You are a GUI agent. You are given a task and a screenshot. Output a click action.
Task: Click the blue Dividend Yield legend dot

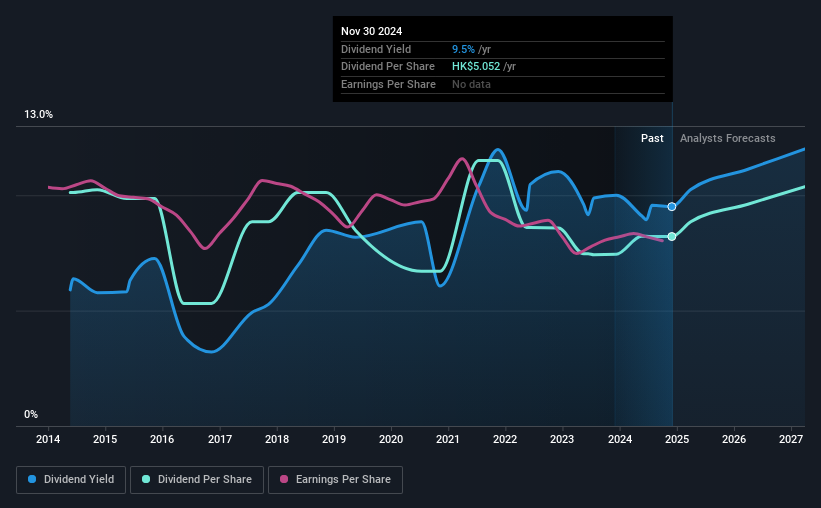point(32,479)
